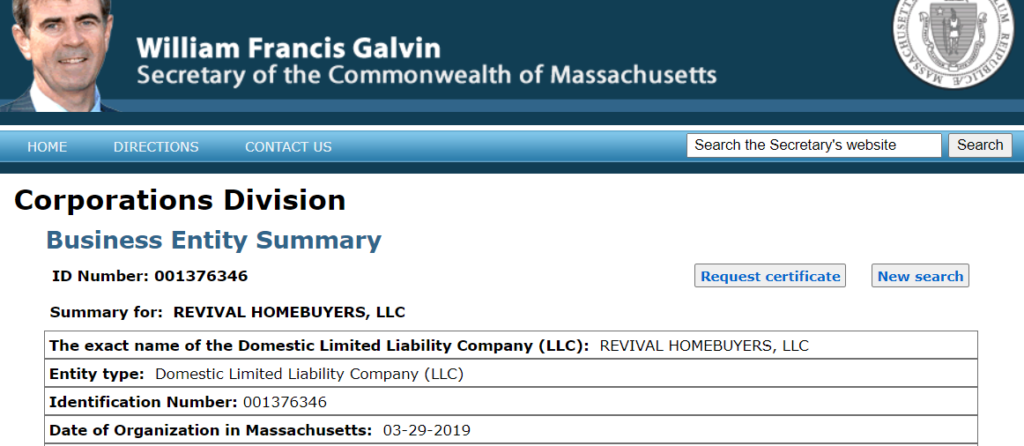This screenshot has height=446, width=1024.
Task: Start a New search
Action: [x=920, y=276]
